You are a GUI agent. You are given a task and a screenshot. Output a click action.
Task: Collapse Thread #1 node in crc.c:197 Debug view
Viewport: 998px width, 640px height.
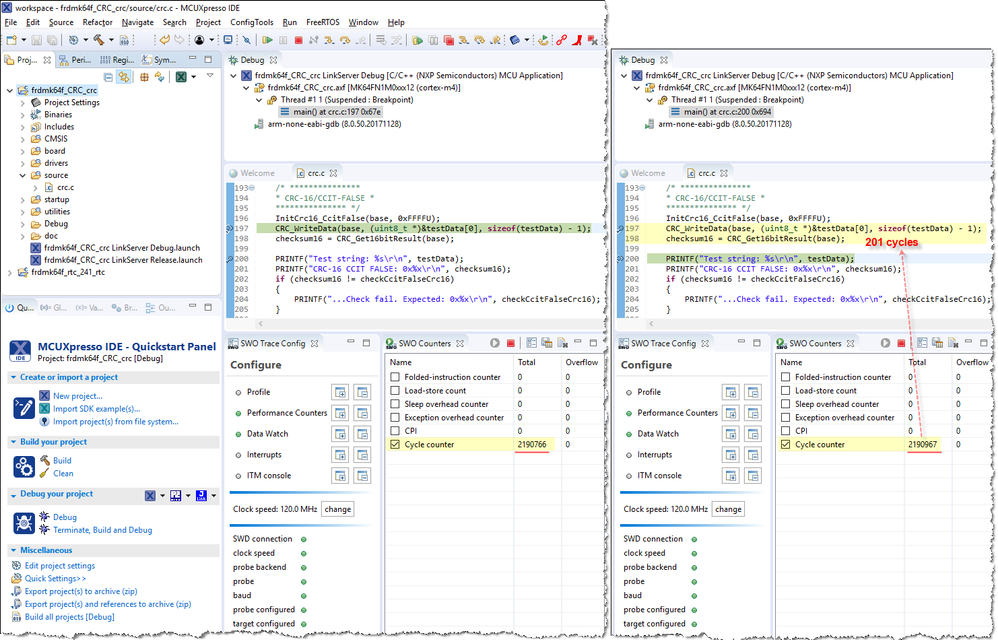pos(259,100)
